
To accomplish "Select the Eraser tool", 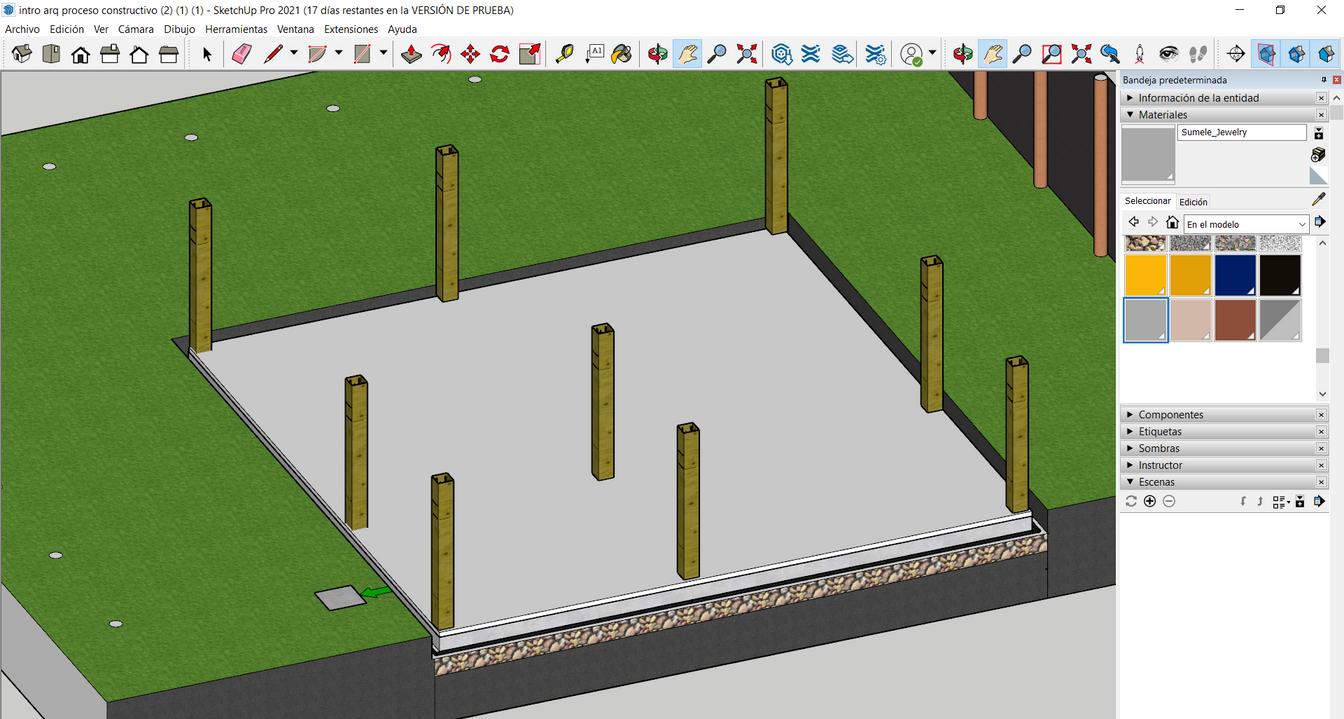I will [241, 54].
